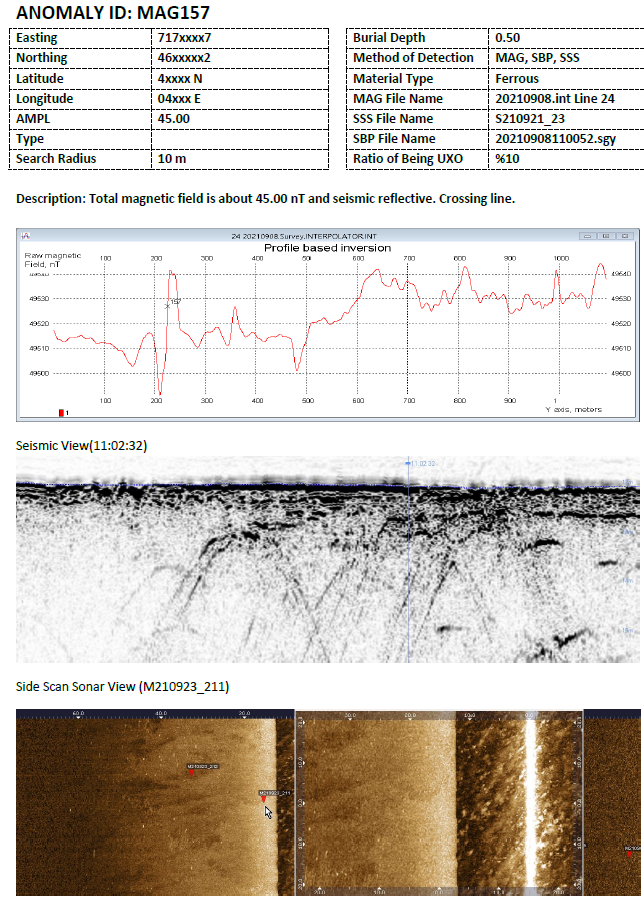Click MAG file name '20210908.int Line 24'

(x=555, y=98)
